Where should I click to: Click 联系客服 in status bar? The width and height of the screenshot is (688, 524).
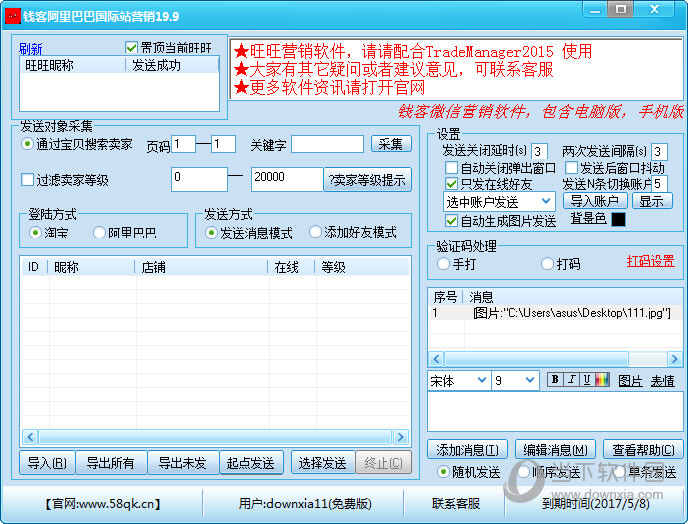pos(455,503)
